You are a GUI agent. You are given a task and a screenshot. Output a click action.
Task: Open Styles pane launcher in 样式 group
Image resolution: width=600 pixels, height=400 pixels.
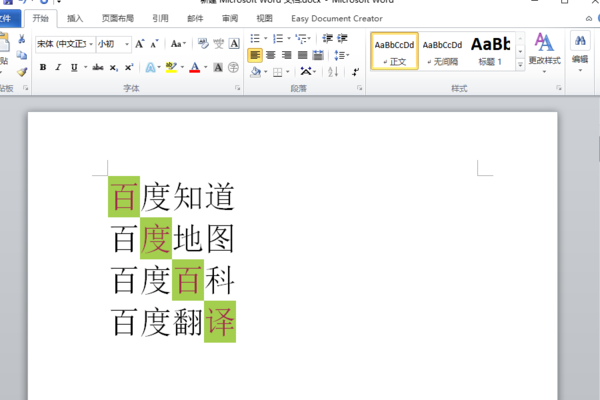pos(559,88)
